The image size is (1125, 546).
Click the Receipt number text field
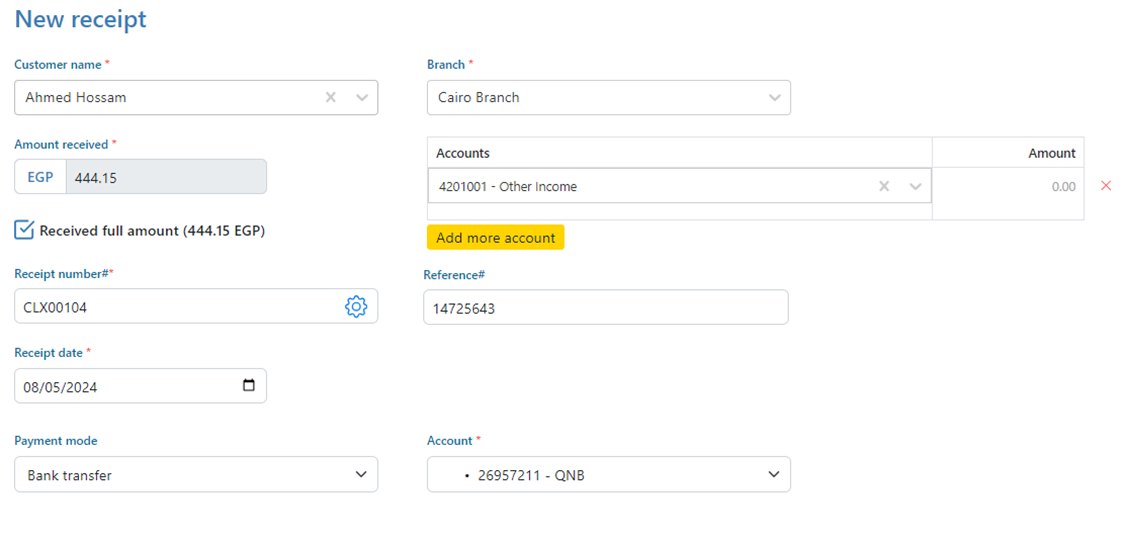click(x=180, y=307)
